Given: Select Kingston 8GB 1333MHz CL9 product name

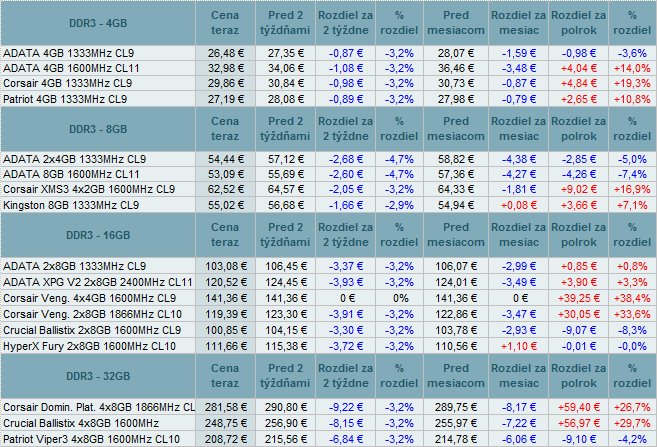Looking at the screenshot, I should (x=71, y=205).
